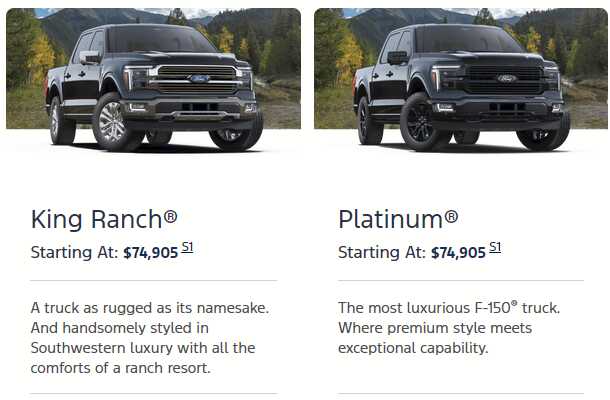Open the Platinum price footnote link
Image resolution: width=610 pixels, height=400 pixels.
(495, 247)
